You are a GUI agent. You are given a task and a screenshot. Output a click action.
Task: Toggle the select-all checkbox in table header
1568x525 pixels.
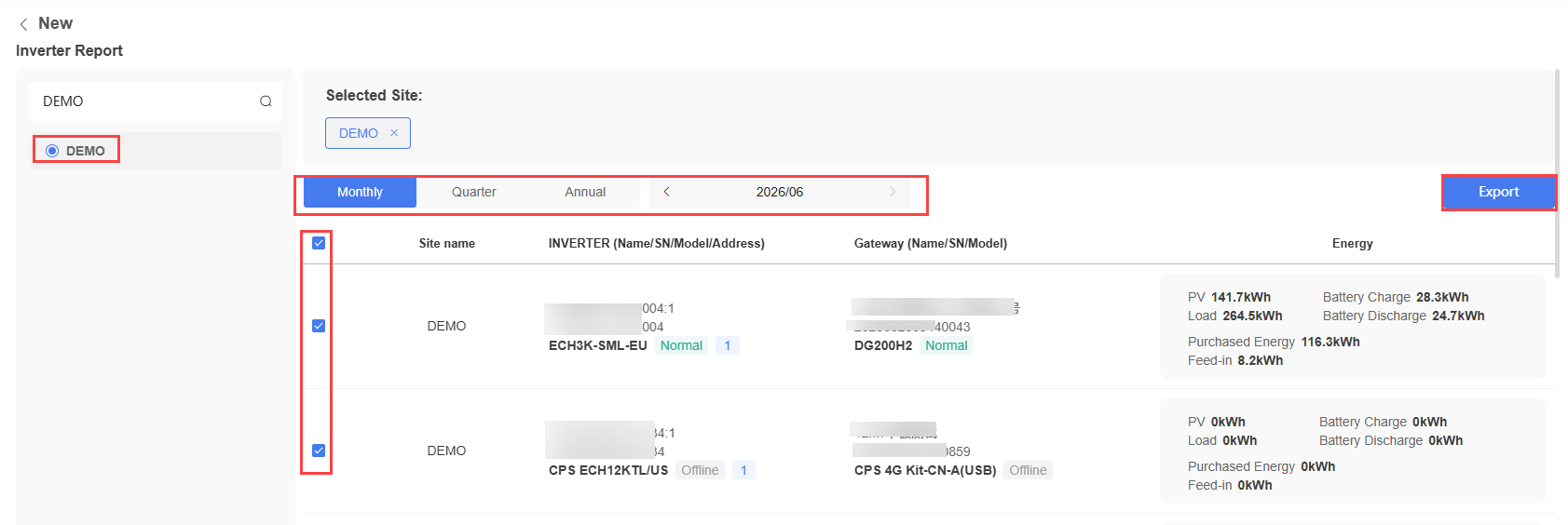click(319, 243)
